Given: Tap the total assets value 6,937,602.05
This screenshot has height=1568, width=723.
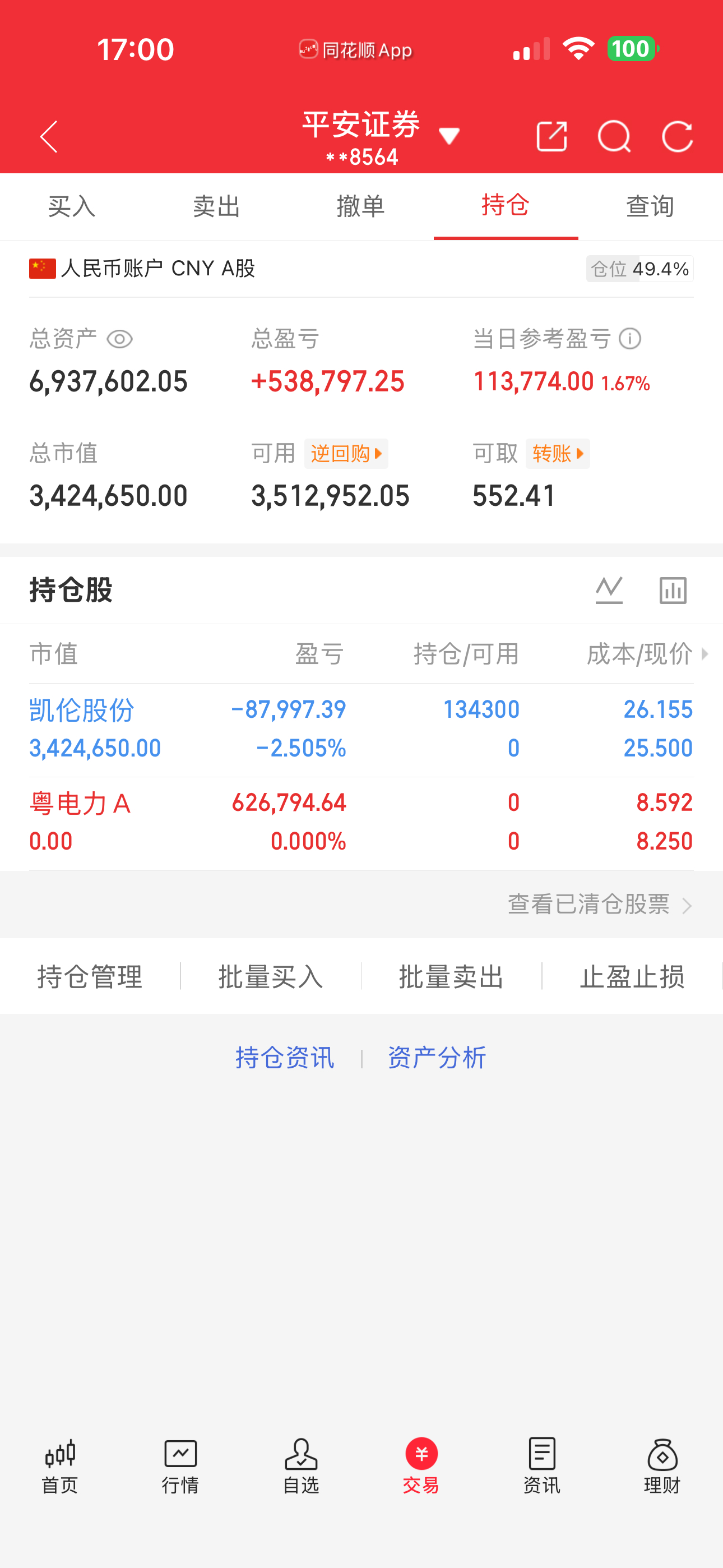Looking at the screenshot, I should [108, 382].
